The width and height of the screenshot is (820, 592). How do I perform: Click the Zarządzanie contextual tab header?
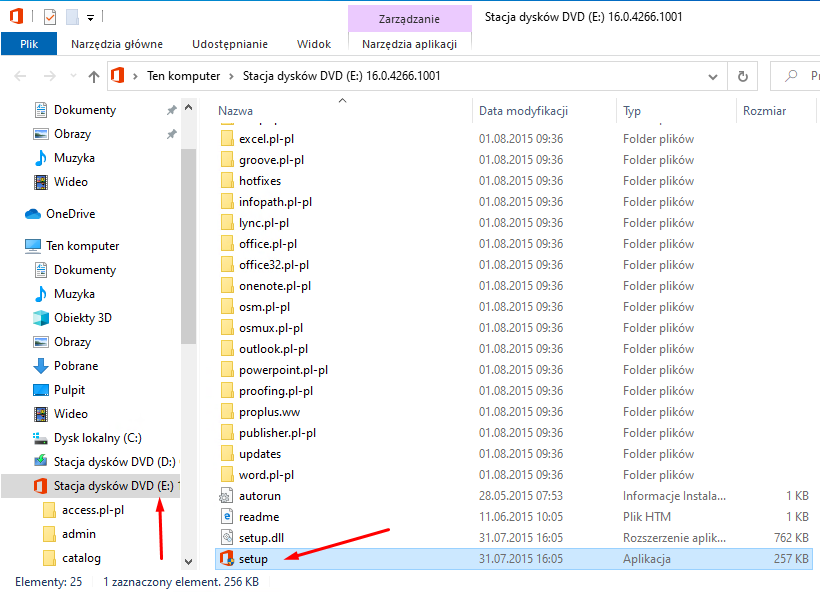pos(409,19)
